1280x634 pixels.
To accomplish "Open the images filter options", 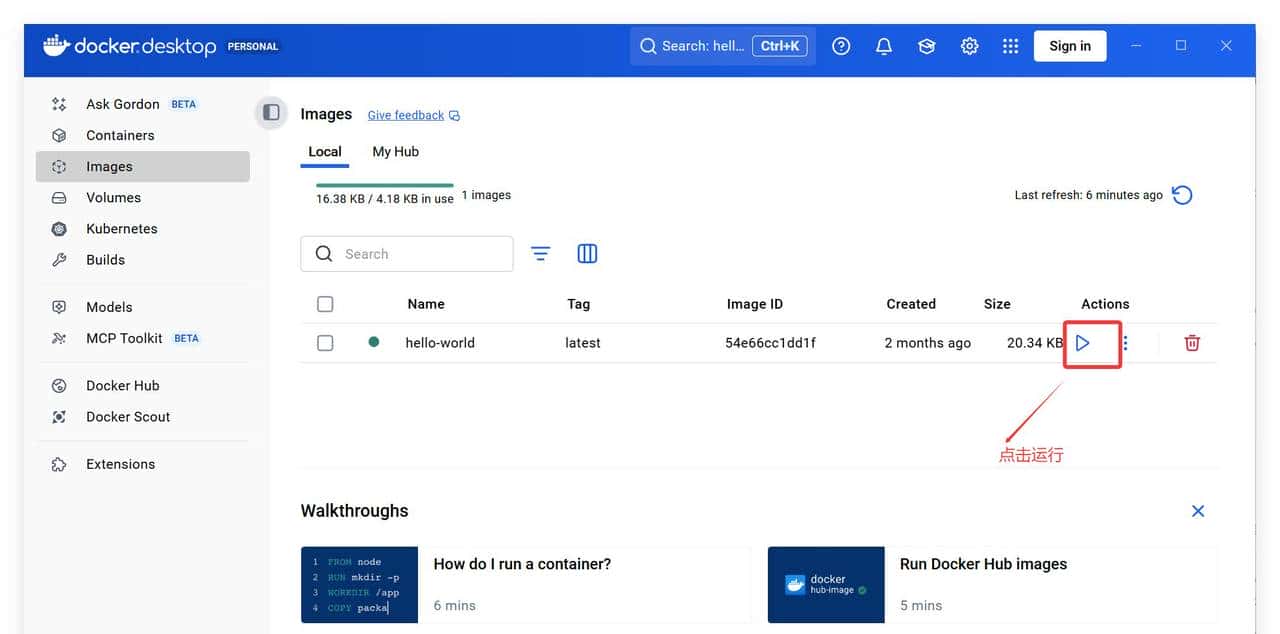I will [x=541, y=253].
